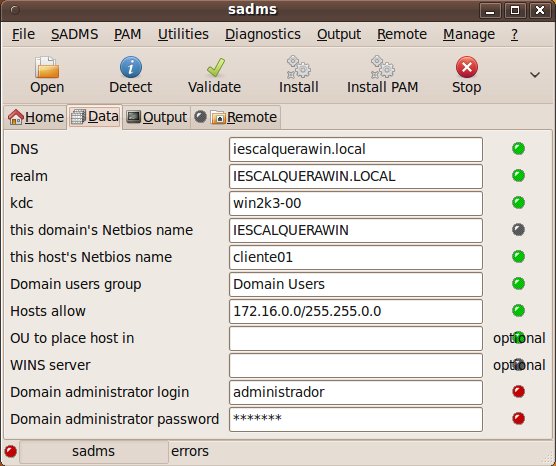Click the Detect info toolbar icon
The width and height of the screenshot is (556, 466).
[130, 67]
